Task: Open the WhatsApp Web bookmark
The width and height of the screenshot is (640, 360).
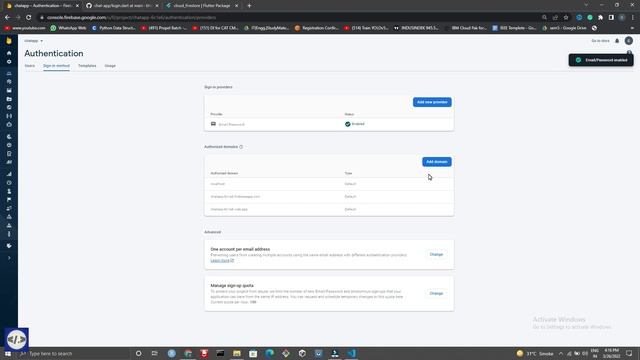Action: [x=68, y=28]
